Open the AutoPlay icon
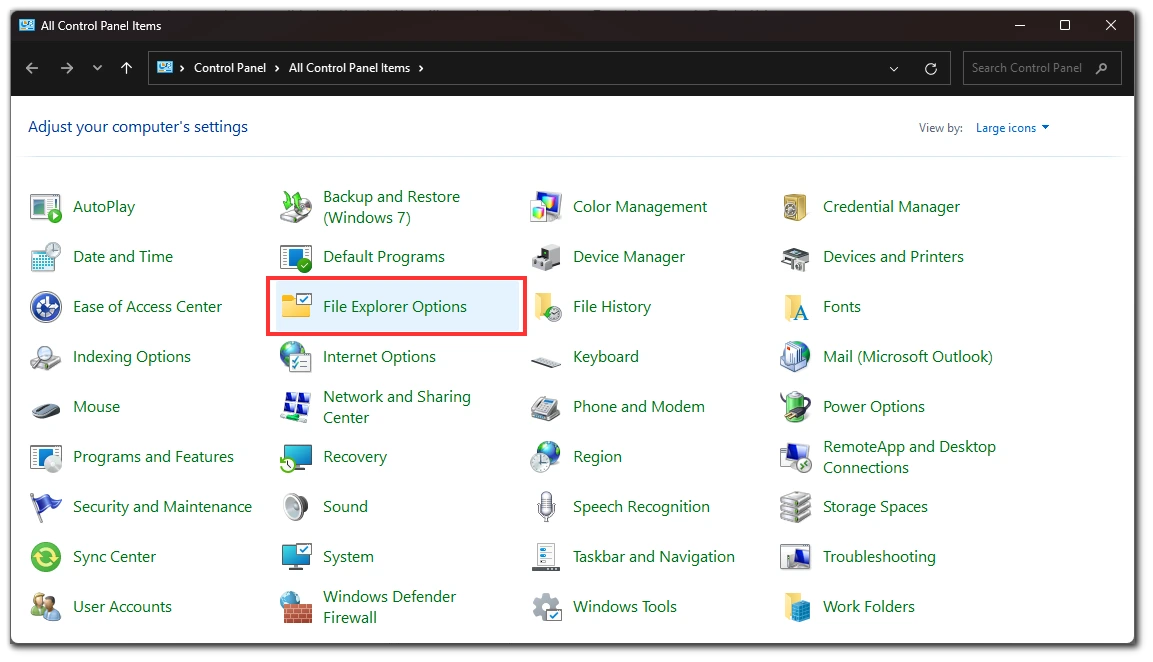Screen dimensions: 1153x662 pos(46,207)
